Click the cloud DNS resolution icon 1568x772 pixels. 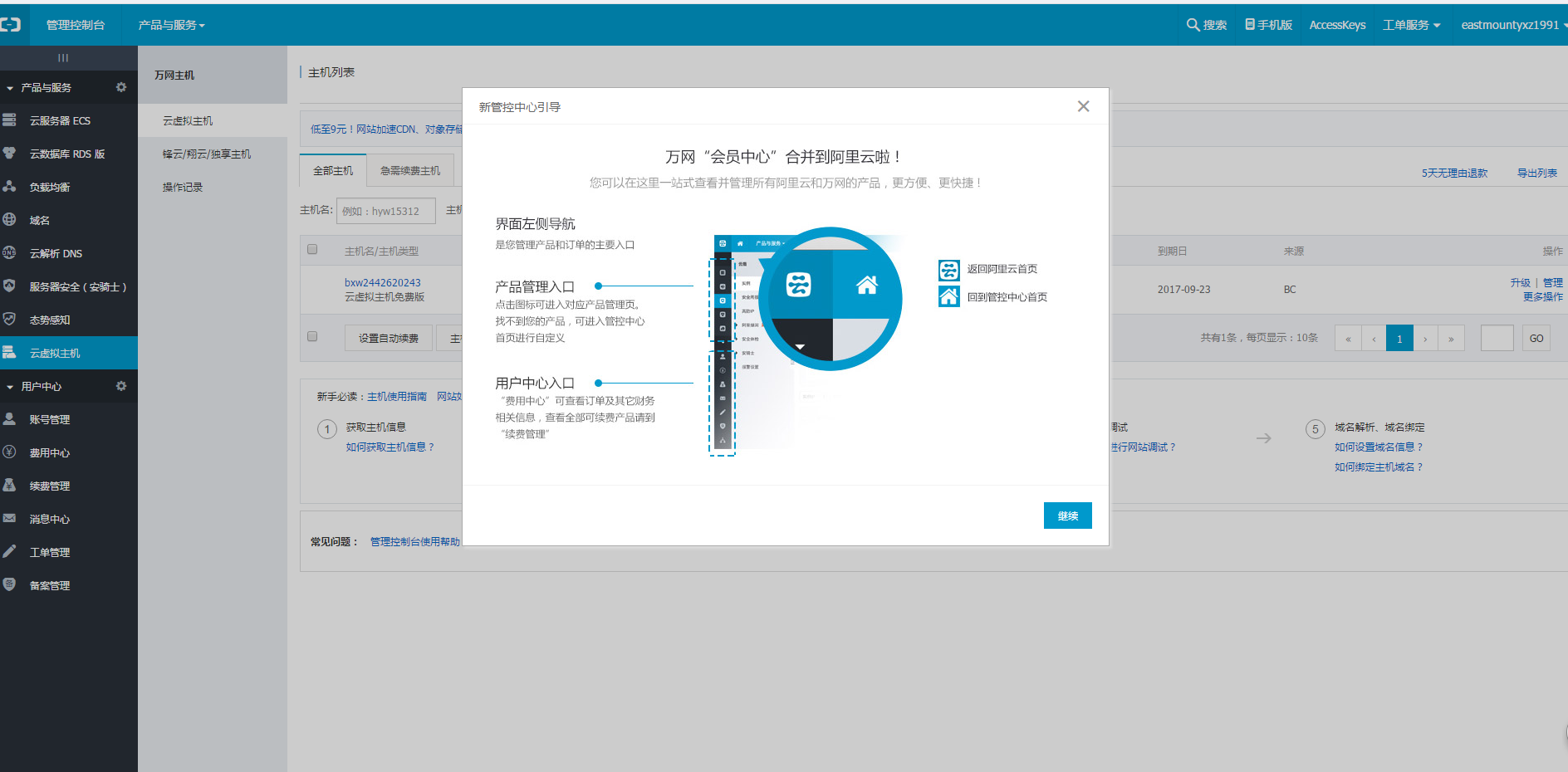[10, 253]
